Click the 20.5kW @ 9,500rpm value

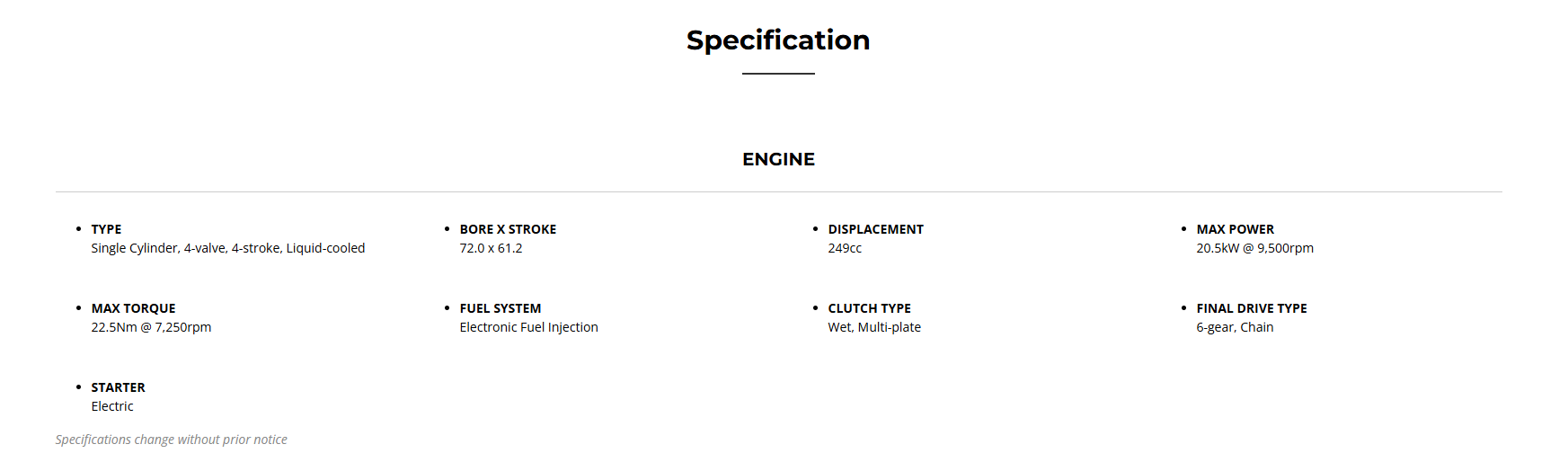(1254, 248)
